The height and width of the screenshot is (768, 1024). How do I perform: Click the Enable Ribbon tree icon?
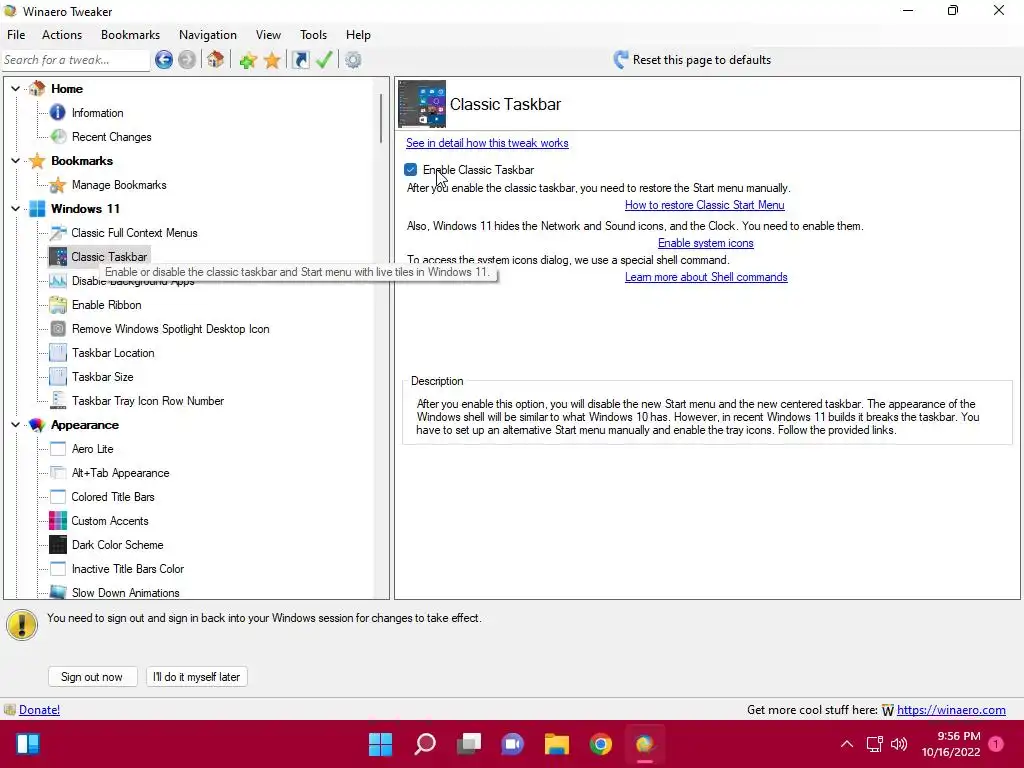[x=58, y=304]
